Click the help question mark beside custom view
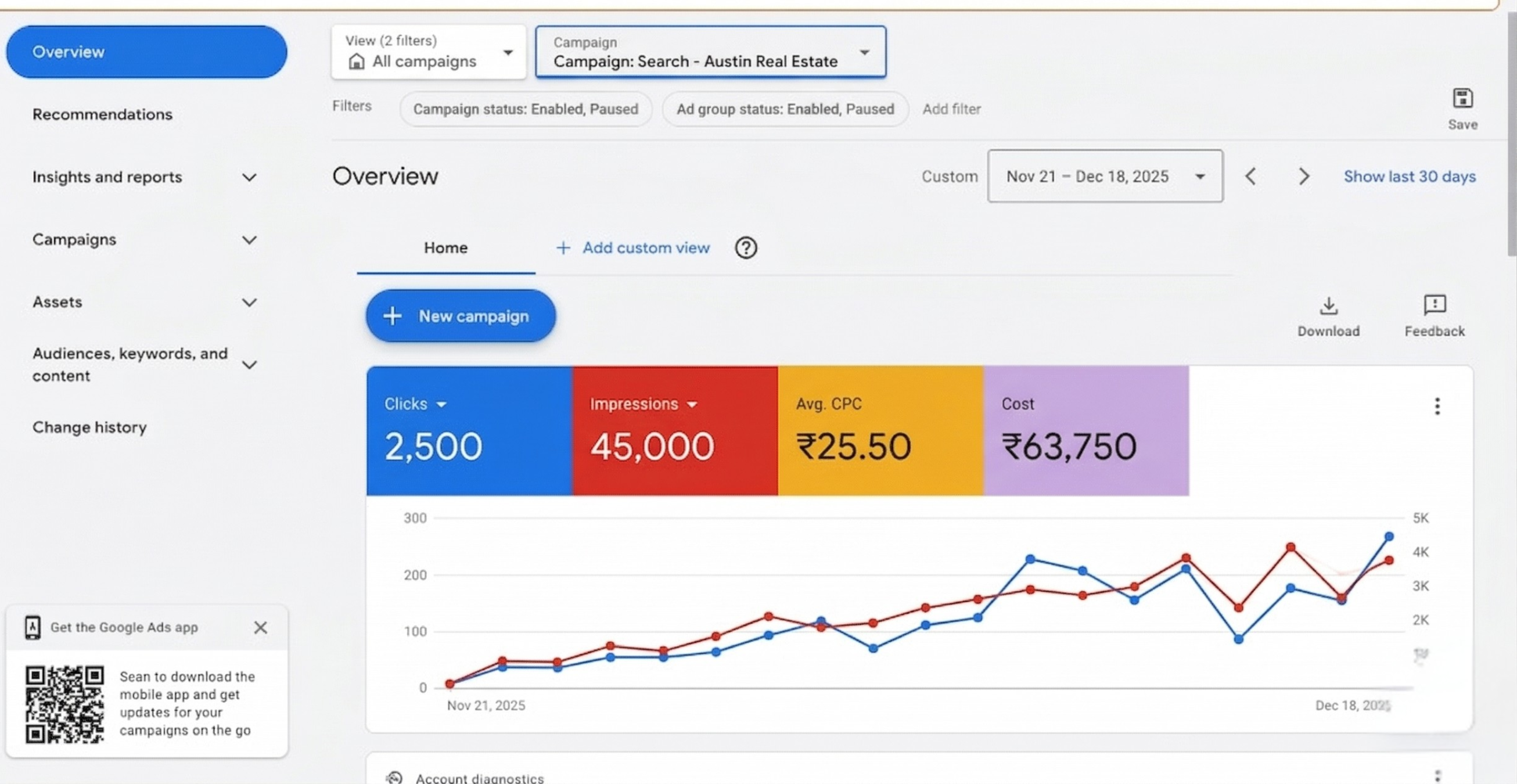The height and width of the screenshot is (784, 1517). (x=746, y=248)
